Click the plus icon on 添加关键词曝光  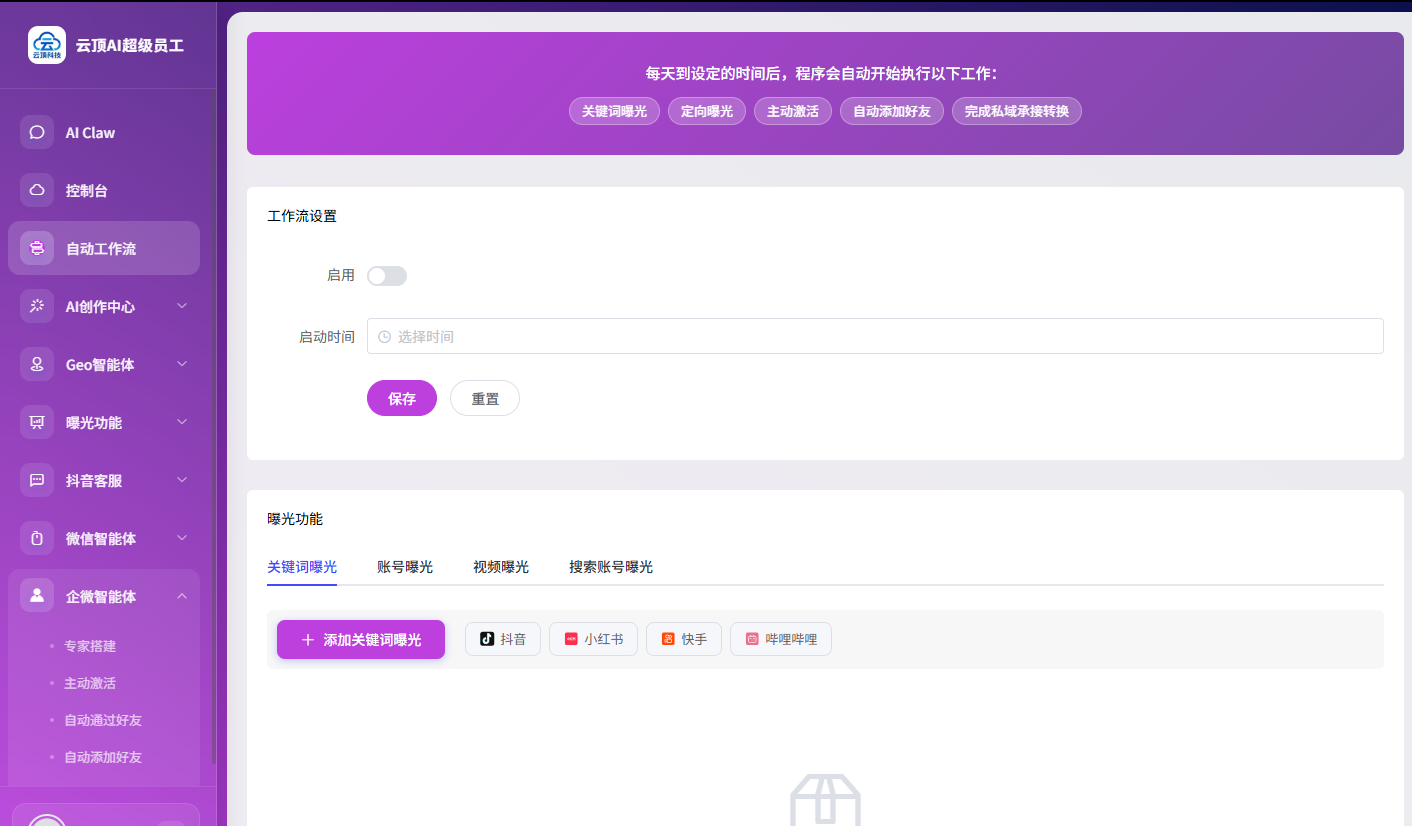[308, 640]
